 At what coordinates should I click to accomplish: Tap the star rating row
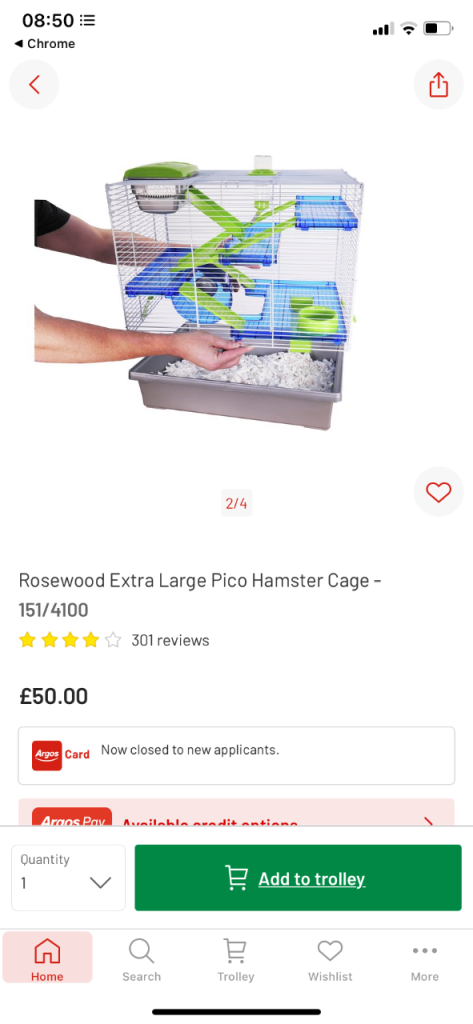click(x=70, y=640)
